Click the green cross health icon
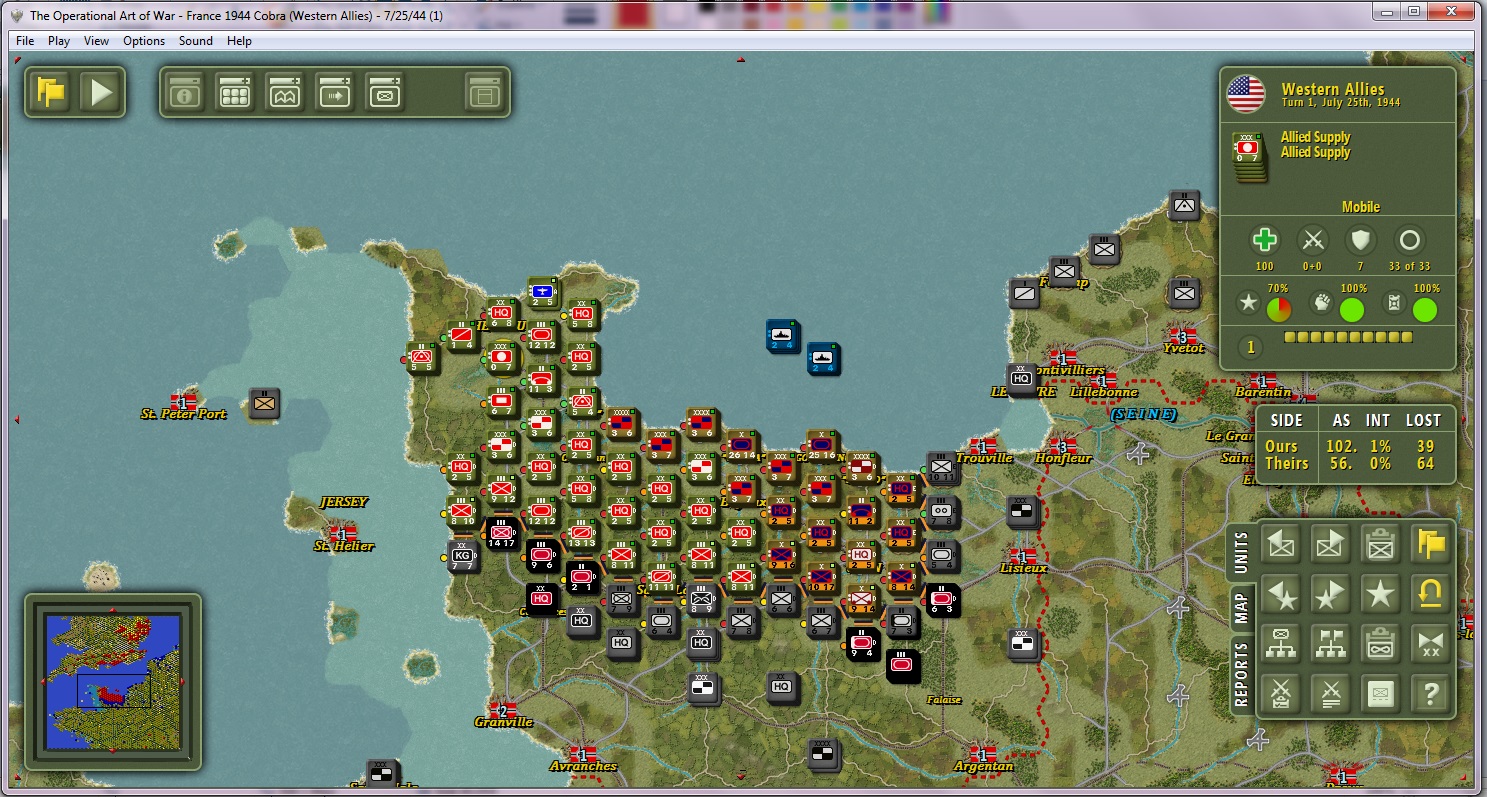The width and height of the screenshot is (1487, 797). coord(1265,240)
